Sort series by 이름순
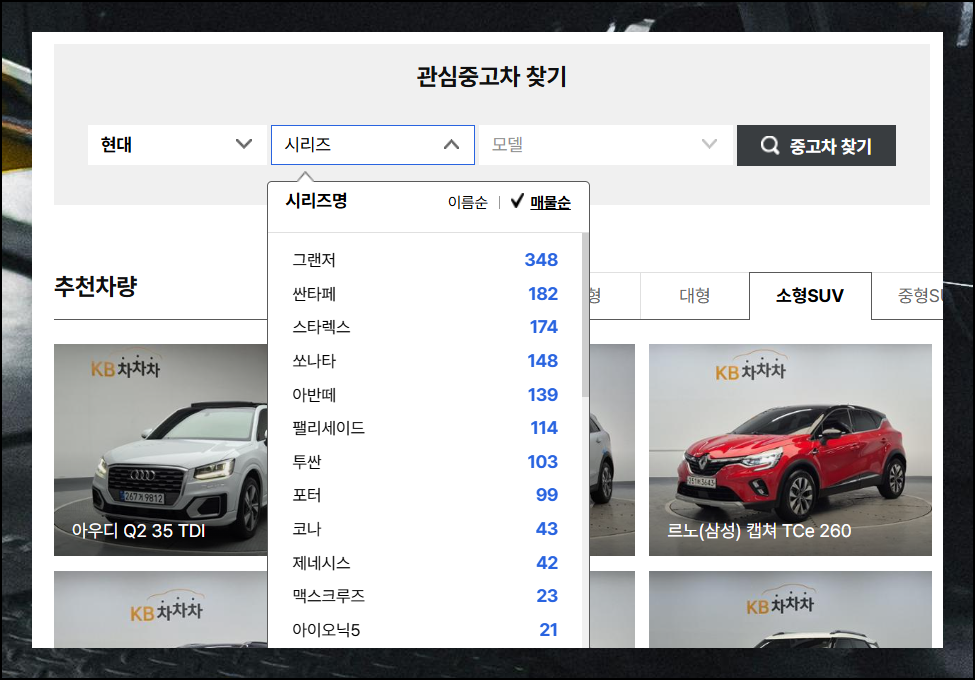This screenshot has width=975, height=680. (x=468, y=203)
